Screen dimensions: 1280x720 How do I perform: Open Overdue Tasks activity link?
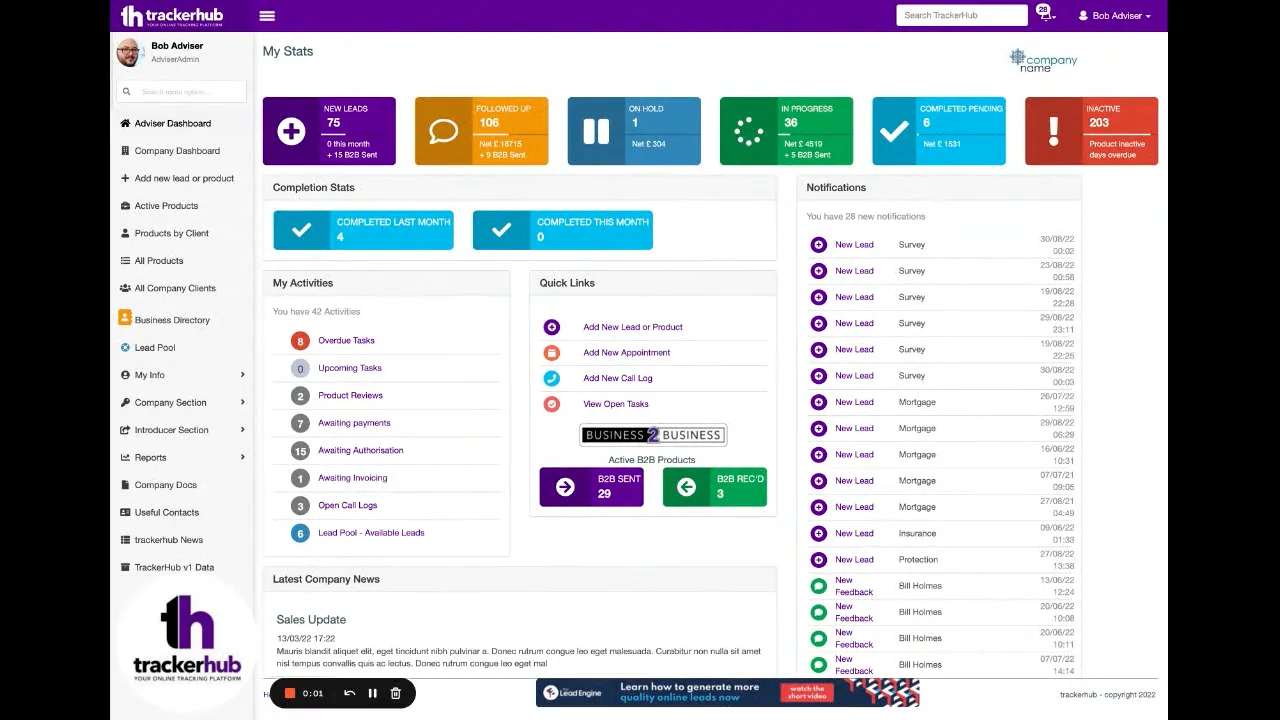pos(346,341)
